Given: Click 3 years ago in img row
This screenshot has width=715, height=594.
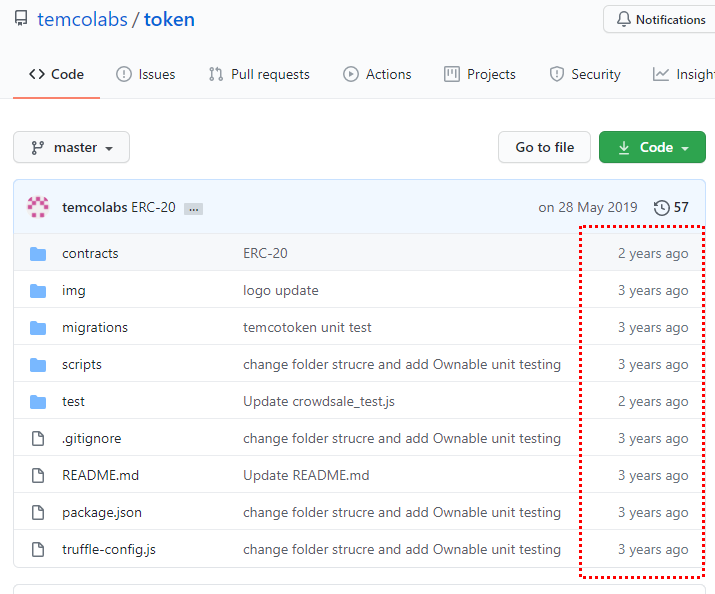Looking at the screenshot, I should click(x=653, y=290).
